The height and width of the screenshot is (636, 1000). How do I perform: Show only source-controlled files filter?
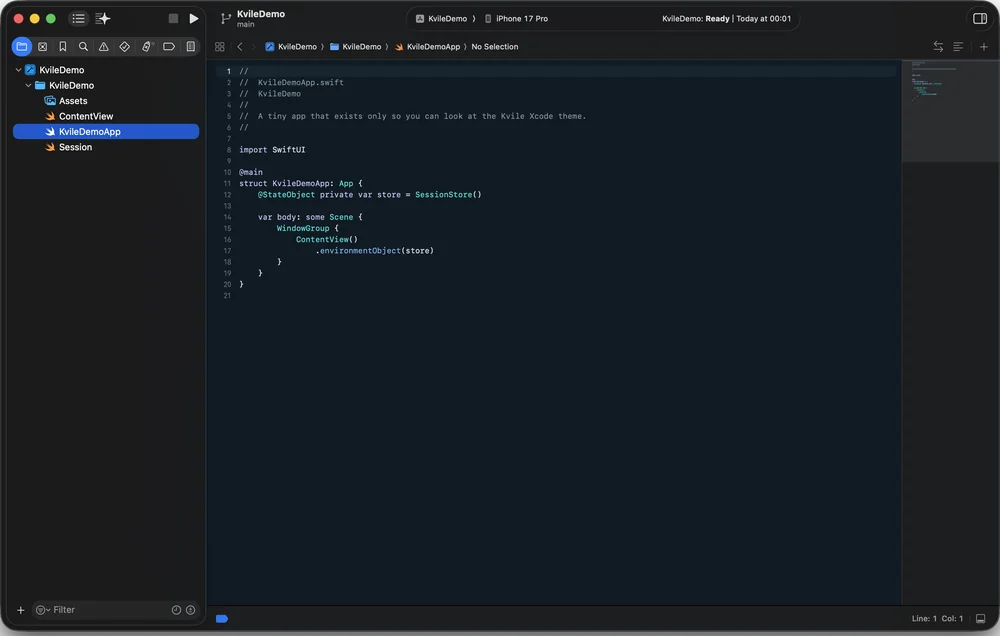(190, 610)
